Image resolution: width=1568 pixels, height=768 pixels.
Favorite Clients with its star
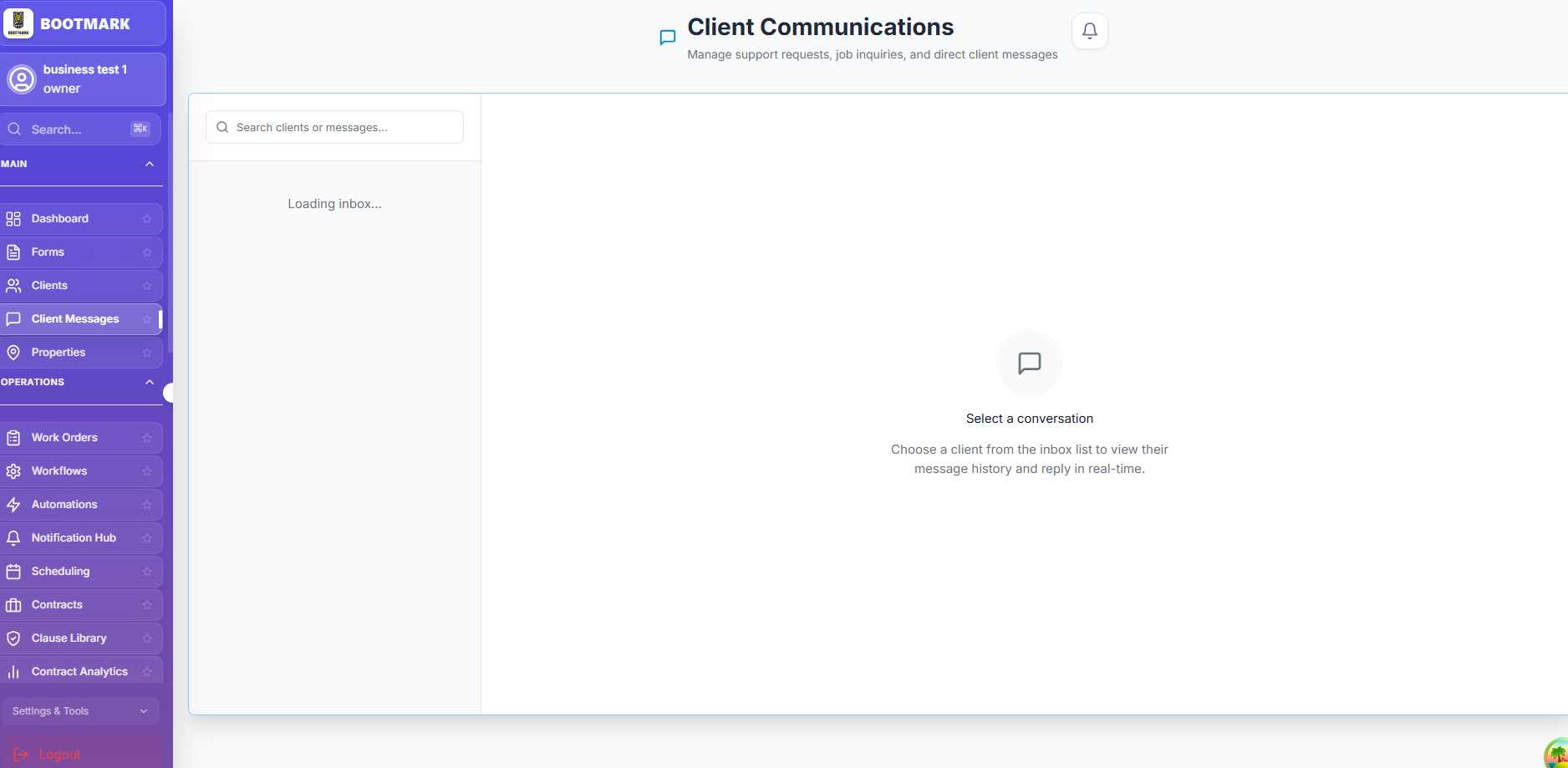[x=147, y=286]
